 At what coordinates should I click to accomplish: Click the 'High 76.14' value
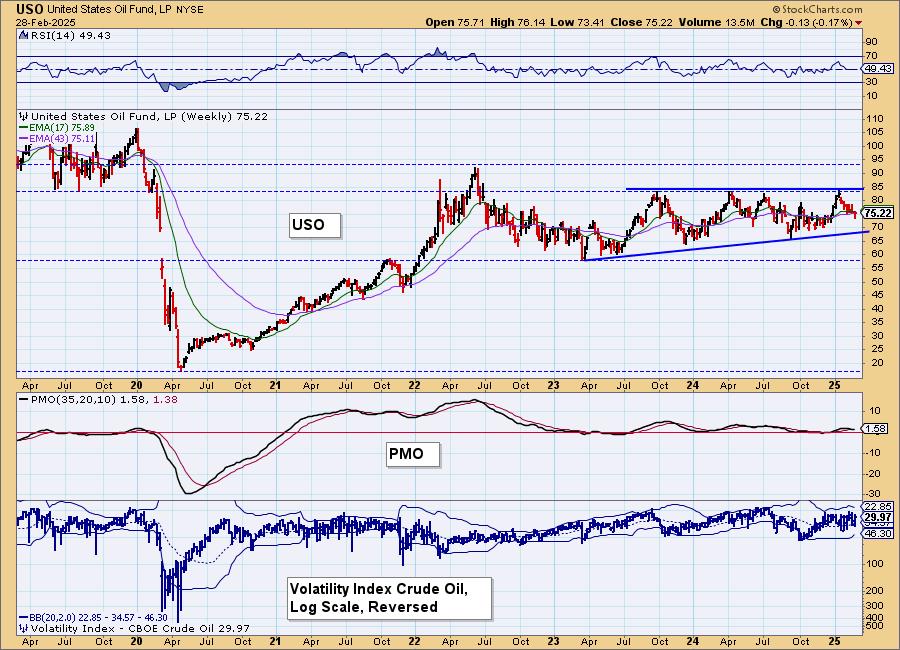click(x=518, y=22)
